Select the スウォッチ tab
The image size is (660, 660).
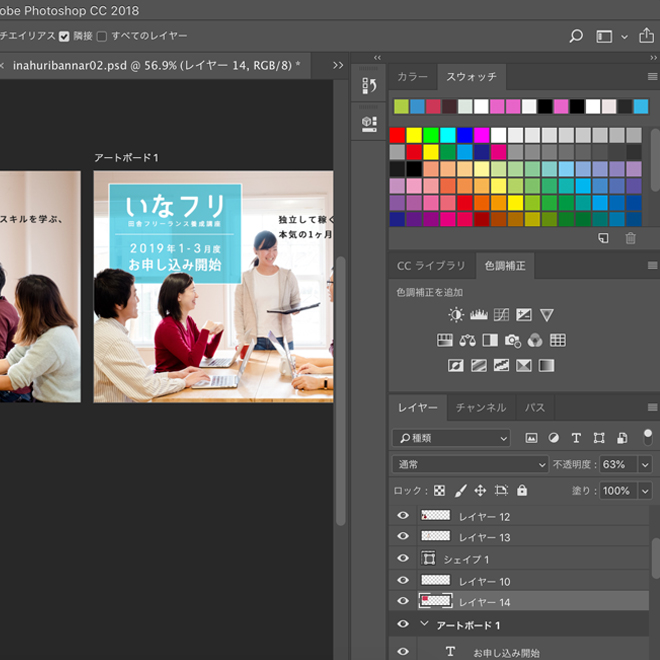[471, 77]
